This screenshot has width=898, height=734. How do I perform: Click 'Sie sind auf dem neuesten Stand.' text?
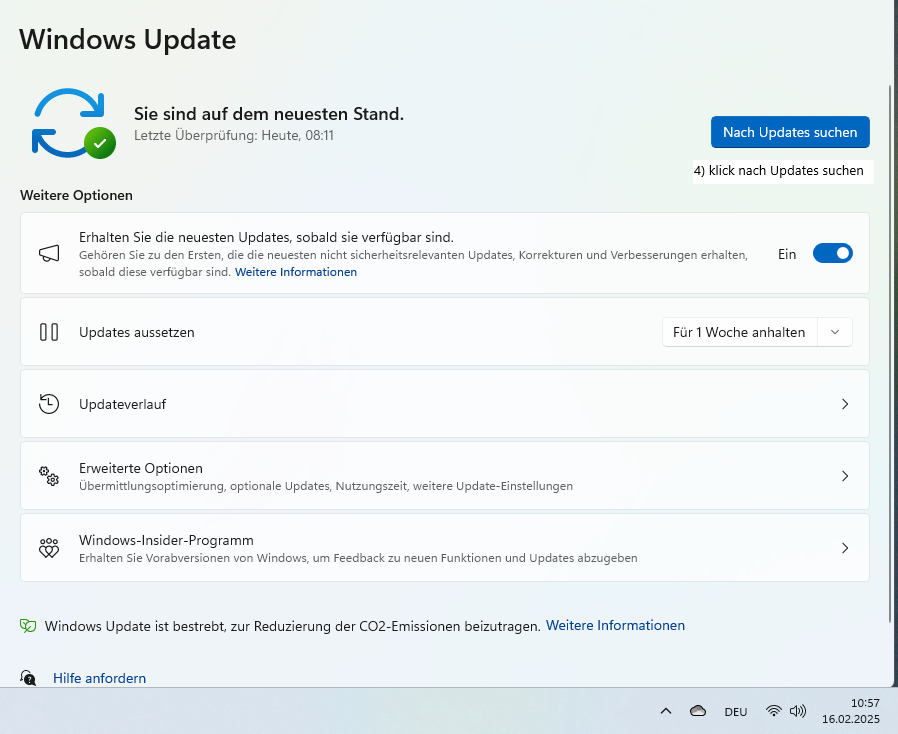(269, 114)
